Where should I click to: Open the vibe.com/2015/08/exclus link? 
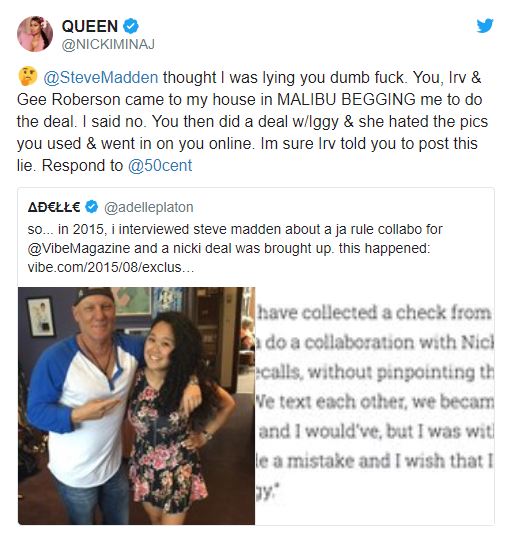(111, 268)
